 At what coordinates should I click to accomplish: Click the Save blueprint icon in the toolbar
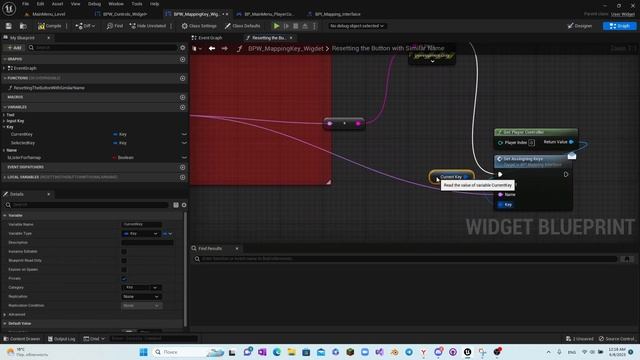coord(9,26)
